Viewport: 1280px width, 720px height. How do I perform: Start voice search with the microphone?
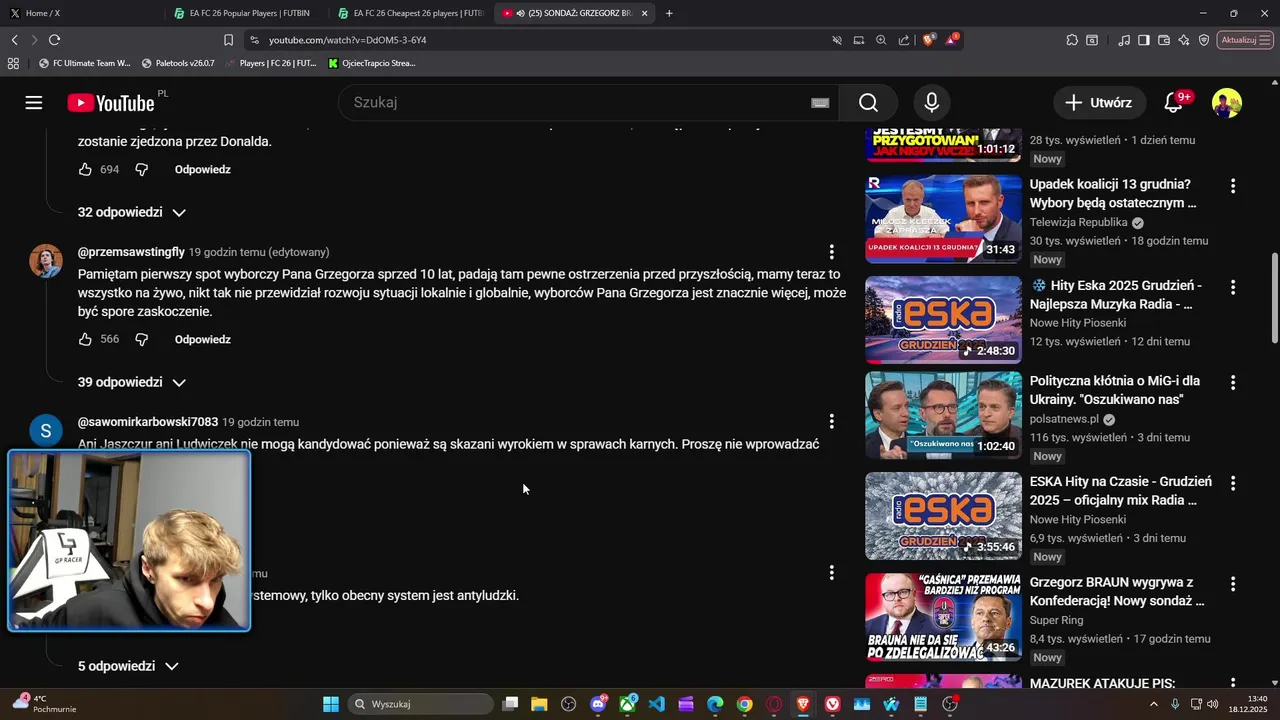tap(932, 103)
